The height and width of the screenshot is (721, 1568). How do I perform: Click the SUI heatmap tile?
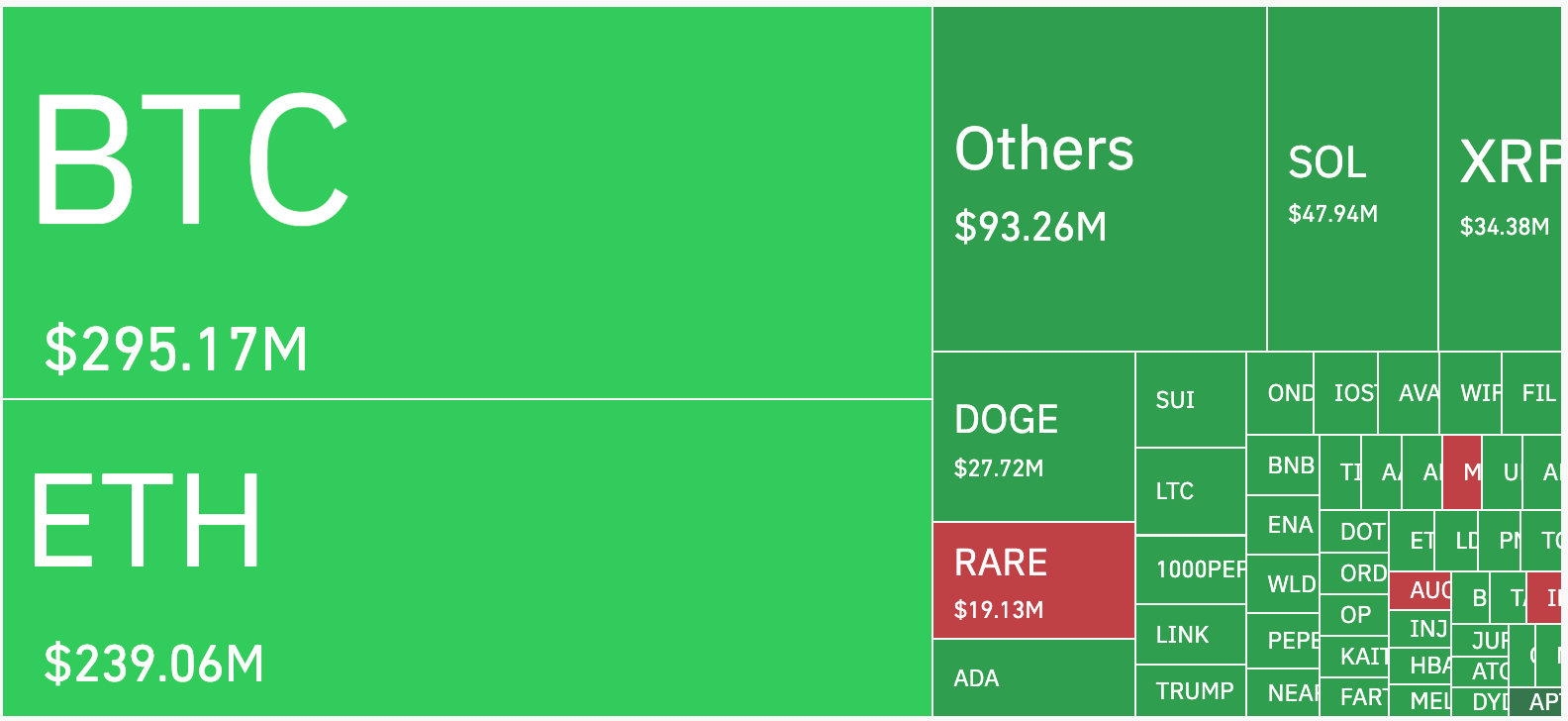(1190, 400)
